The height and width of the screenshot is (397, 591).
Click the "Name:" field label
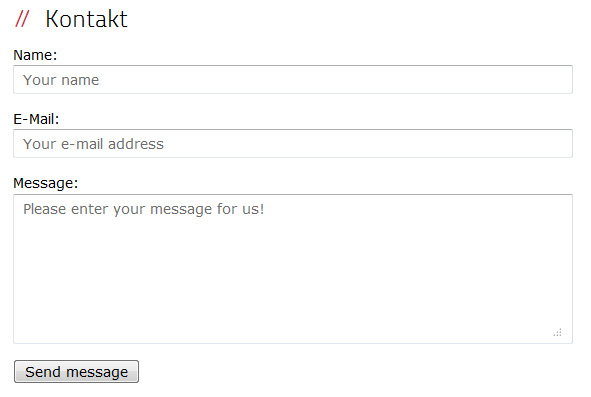[35, 55]
